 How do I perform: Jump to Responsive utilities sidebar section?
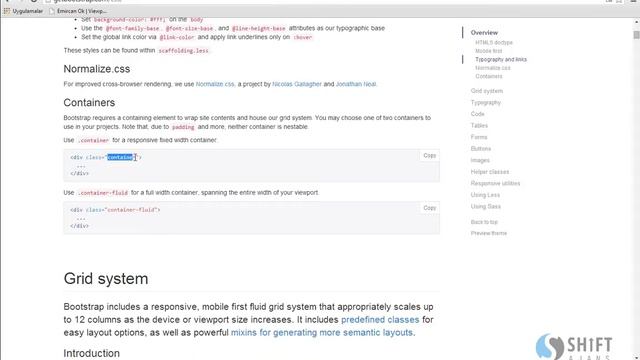(495, 183)
